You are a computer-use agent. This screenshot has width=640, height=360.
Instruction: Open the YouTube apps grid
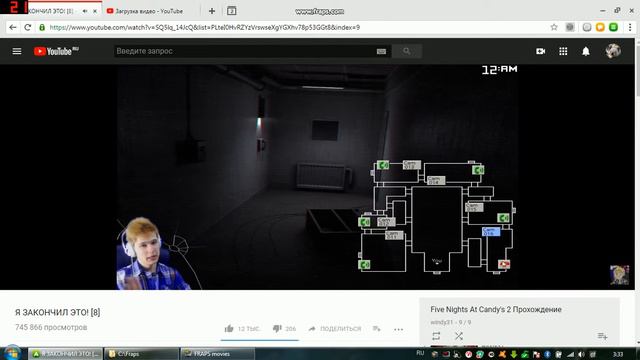click(563, 51)
